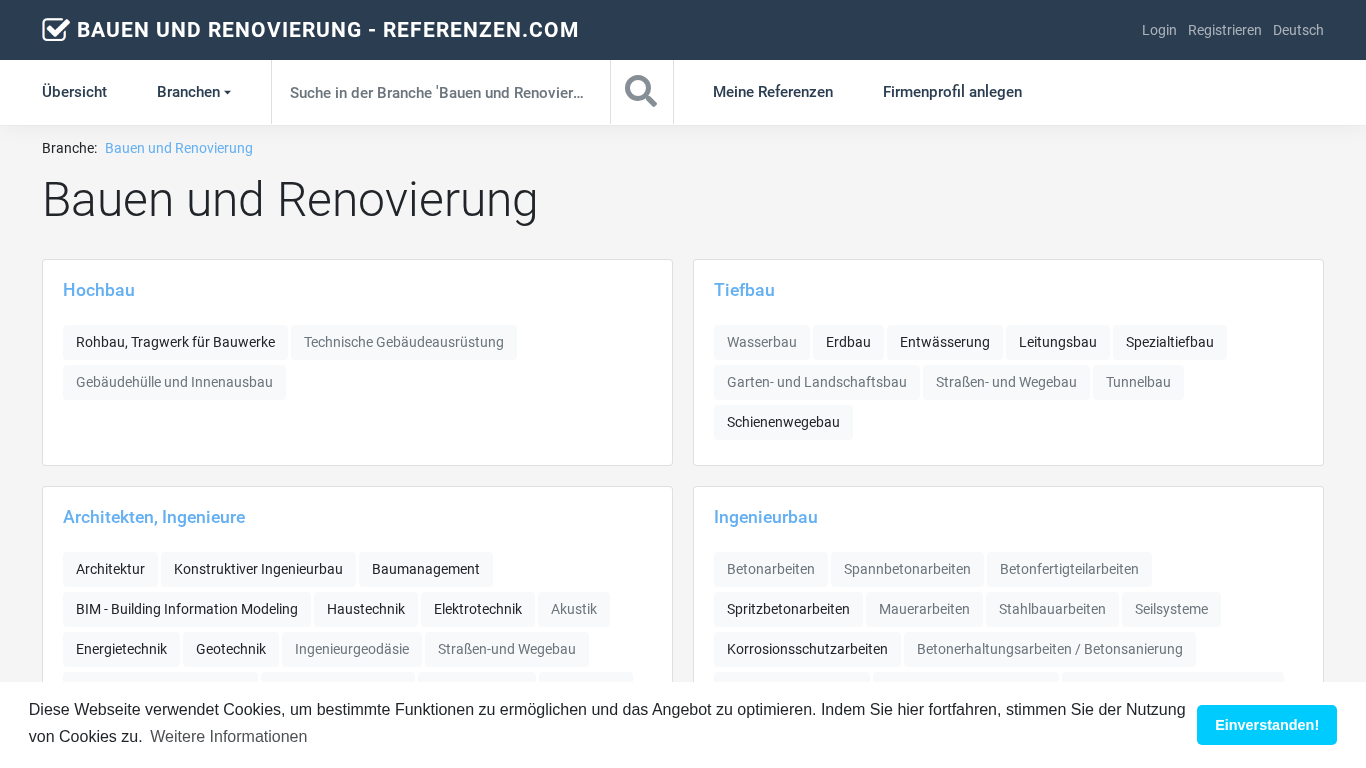
Task: Open Weitere Informationen cookie link
Action: (228, 737)
